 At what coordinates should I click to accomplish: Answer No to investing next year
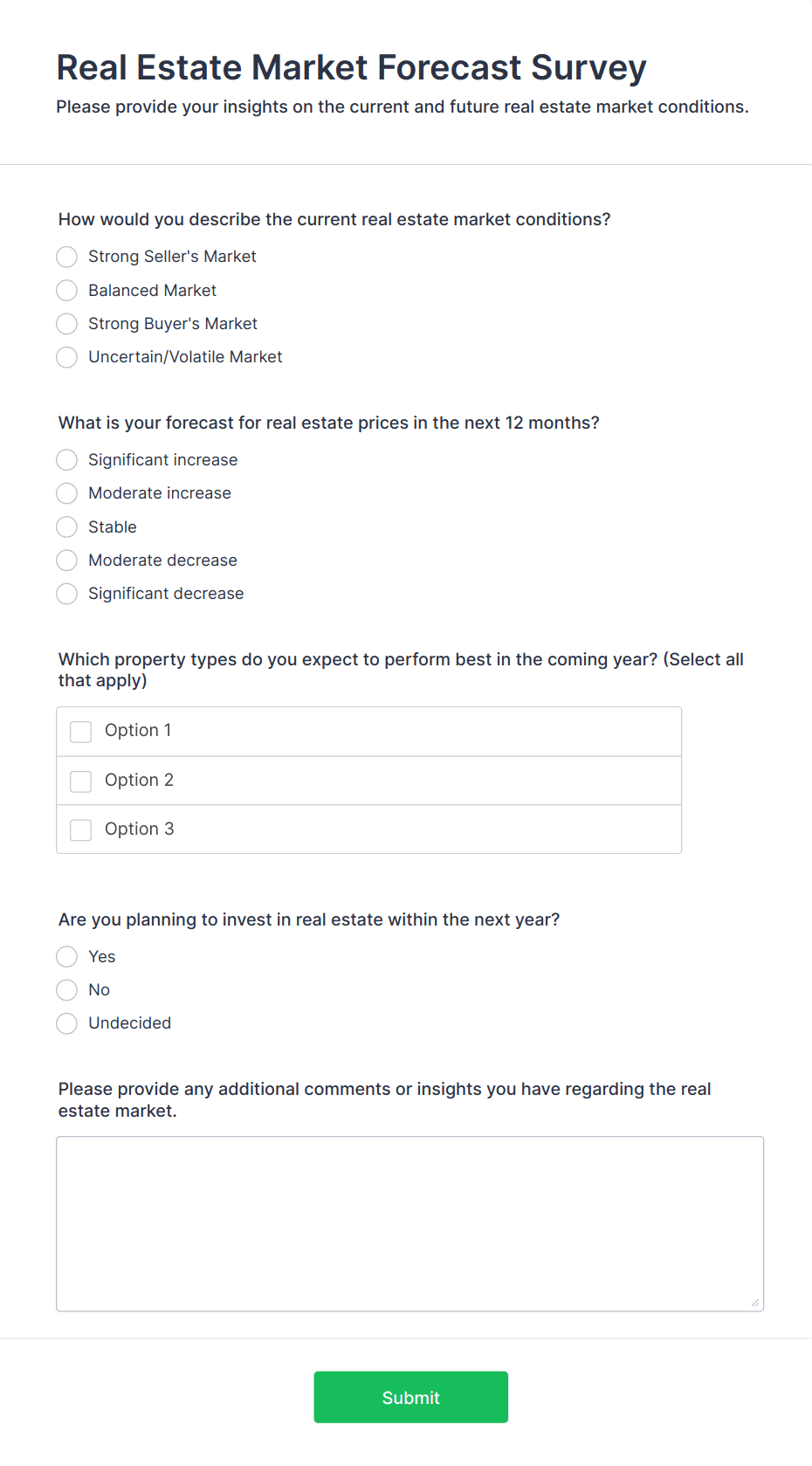[67, 990]
